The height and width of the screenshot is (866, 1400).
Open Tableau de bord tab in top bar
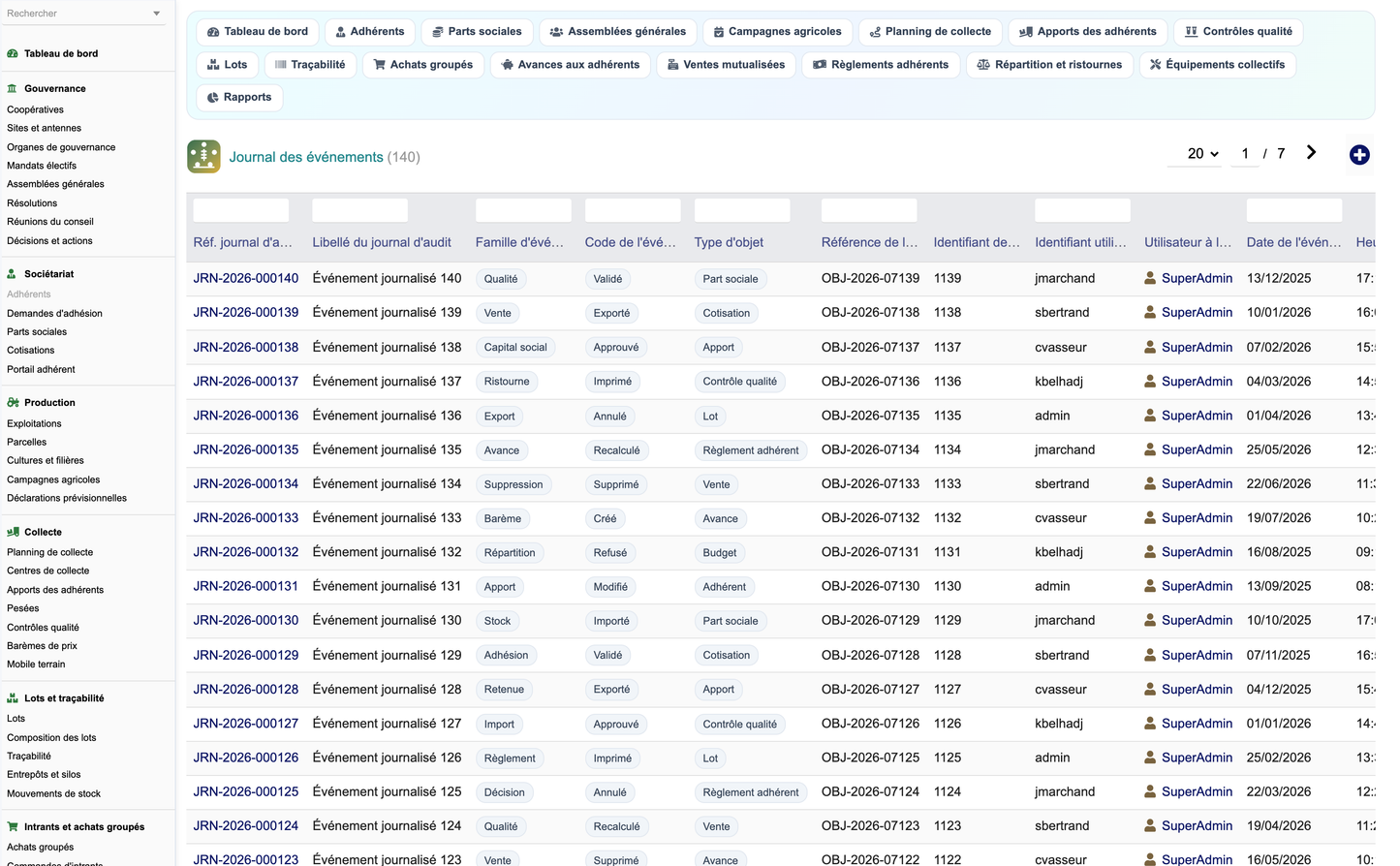[258, 32]
